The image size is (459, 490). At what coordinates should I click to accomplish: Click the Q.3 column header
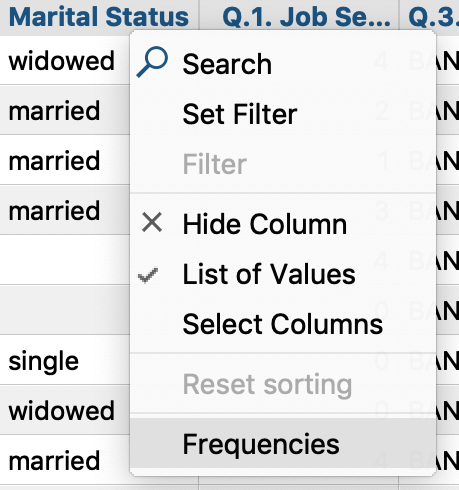[x=429, y=17]
